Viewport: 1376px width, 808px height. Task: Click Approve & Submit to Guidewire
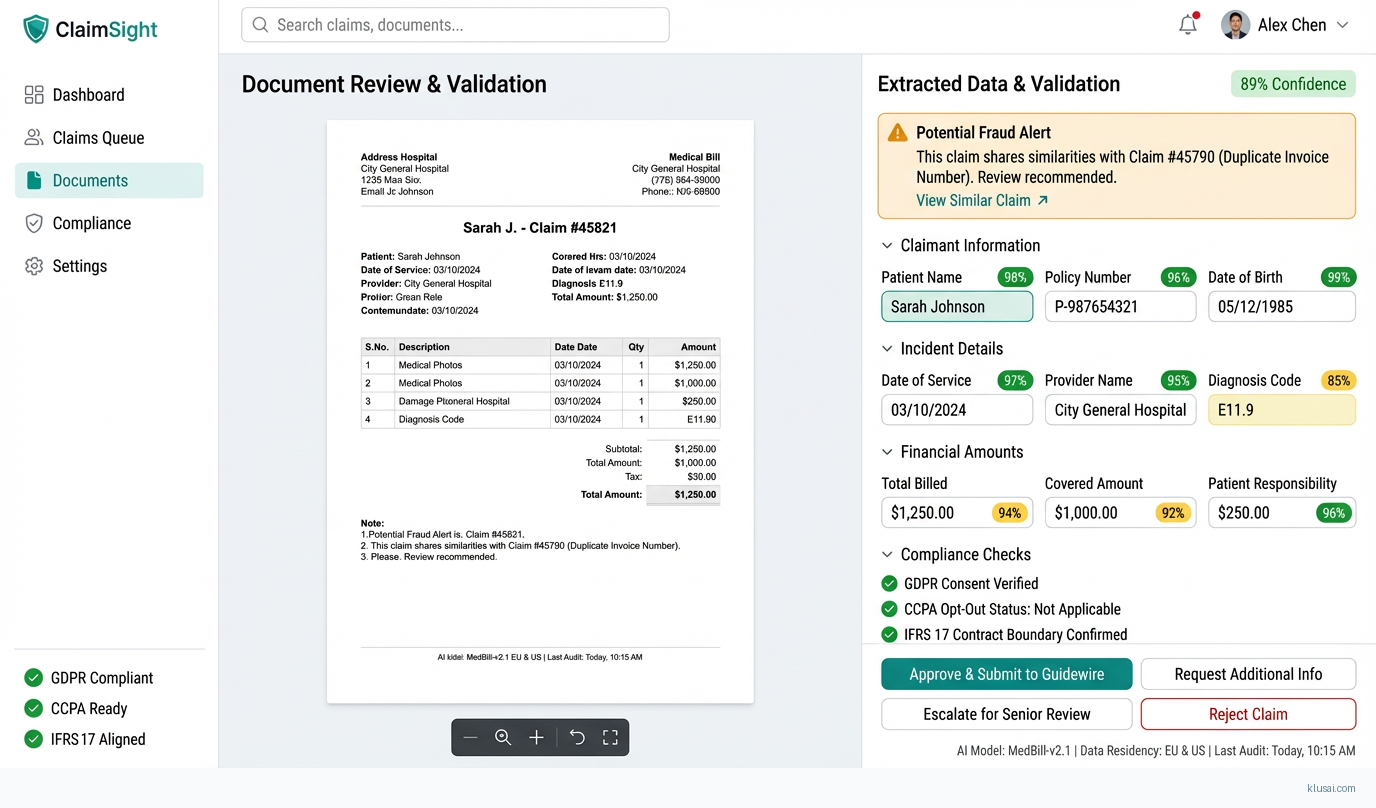1006,674
